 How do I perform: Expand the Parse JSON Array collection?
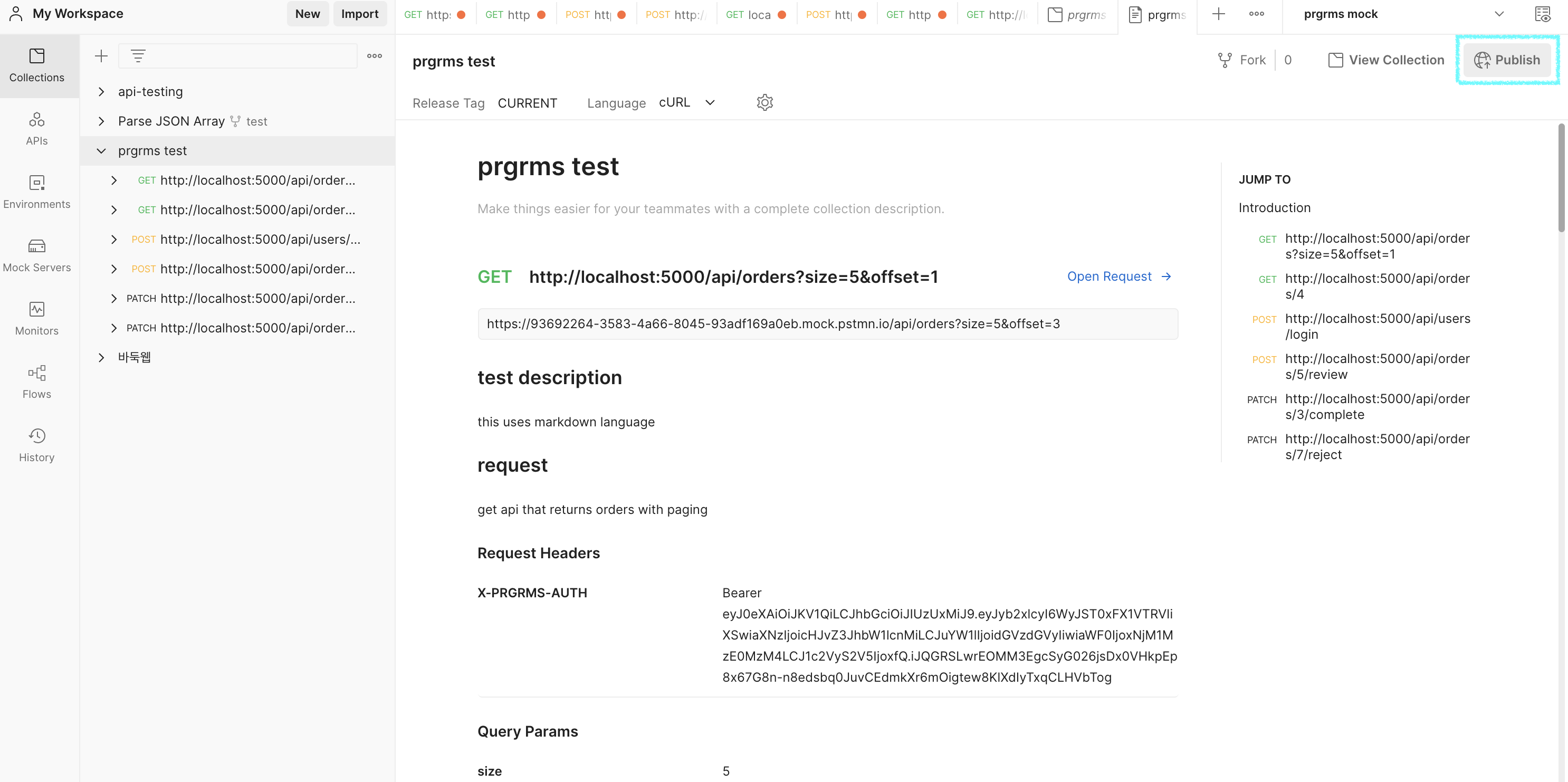pos(102,121)
